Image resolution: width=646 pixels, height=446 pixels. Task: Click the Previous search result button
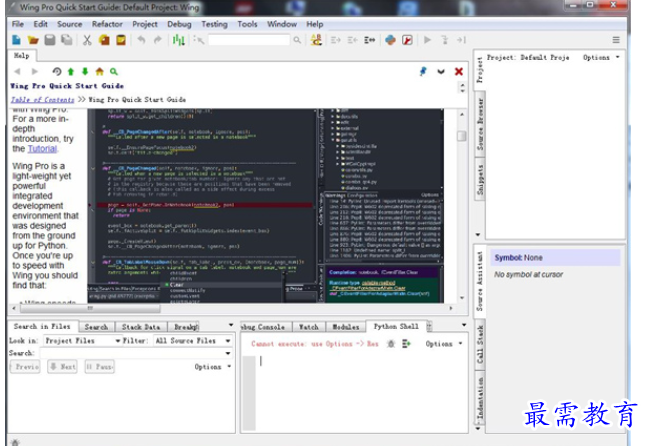pyautogui.click(x=25, y=367)
